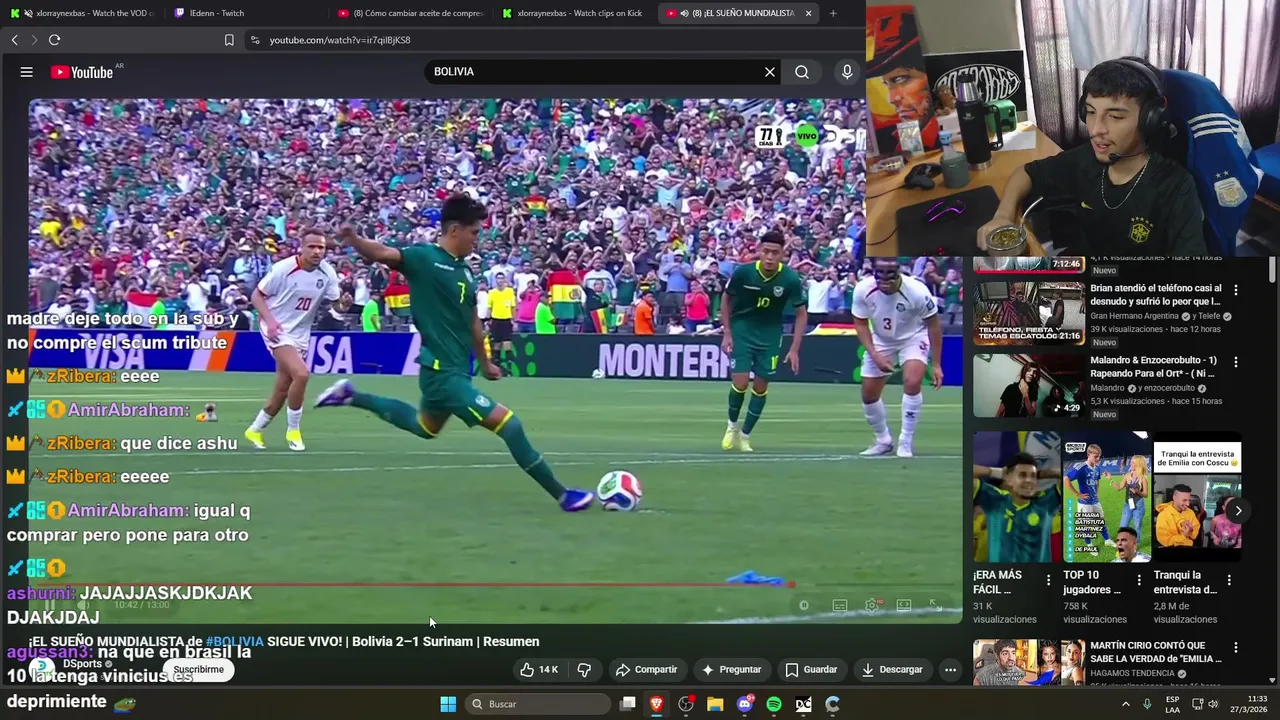Image resolution: width=1280 pixels, height=720 pixels.
Task: Open the 7:12:46 video thumbnail
Action: 1029,265
